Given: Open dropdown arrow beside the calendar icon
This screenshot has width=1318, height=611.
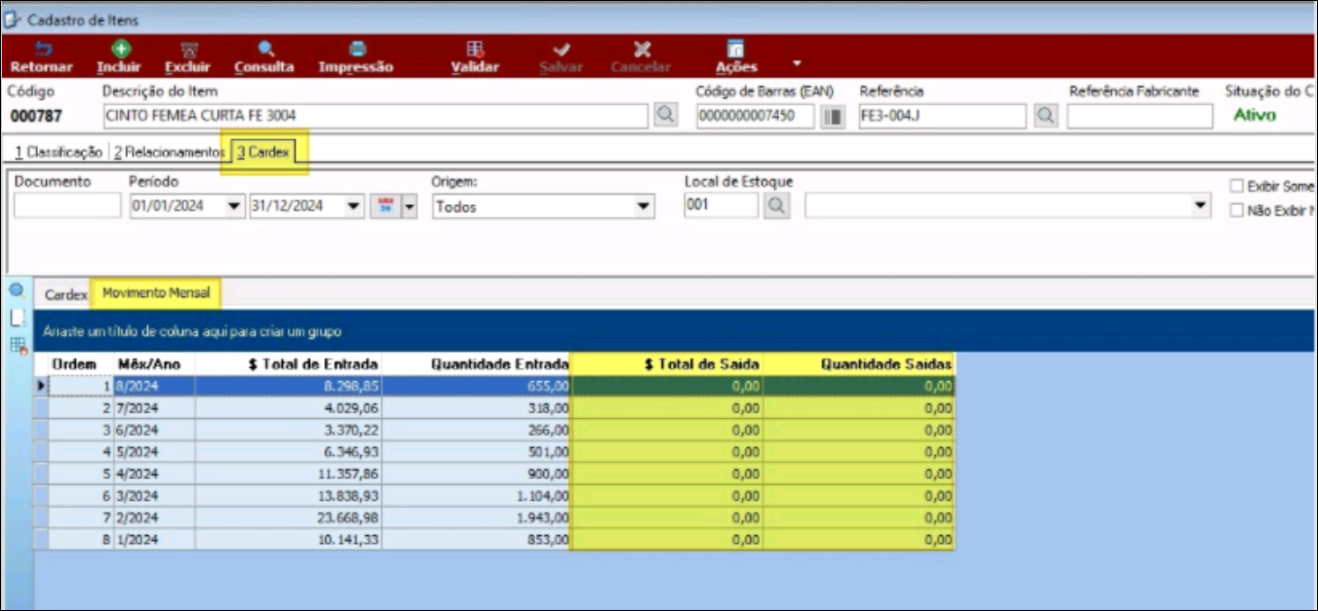Looking at the screenshot, I should pos(408,206).
